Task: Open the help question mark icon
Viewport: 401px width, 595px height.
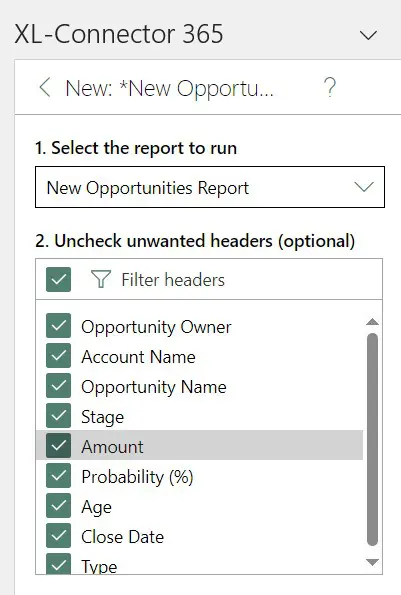Action: click(330, 88)
